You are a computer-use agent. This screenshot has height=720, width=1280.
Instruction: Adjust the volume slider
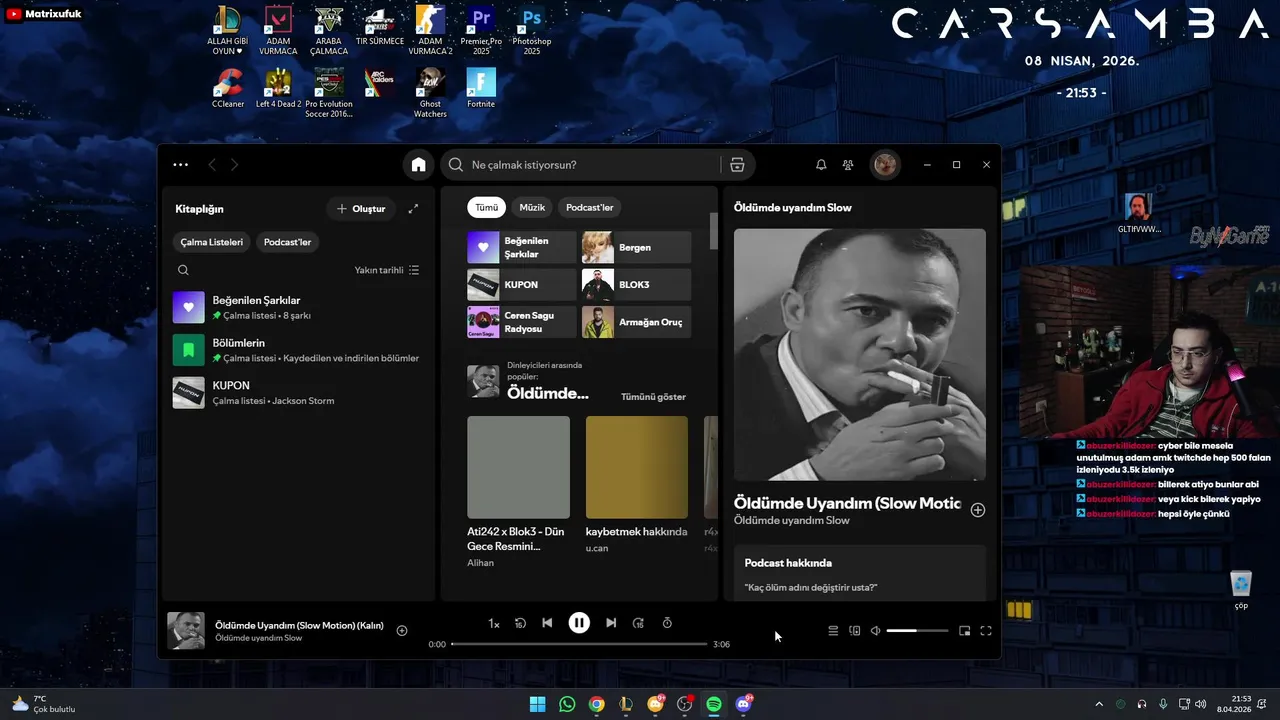[917, 631]
